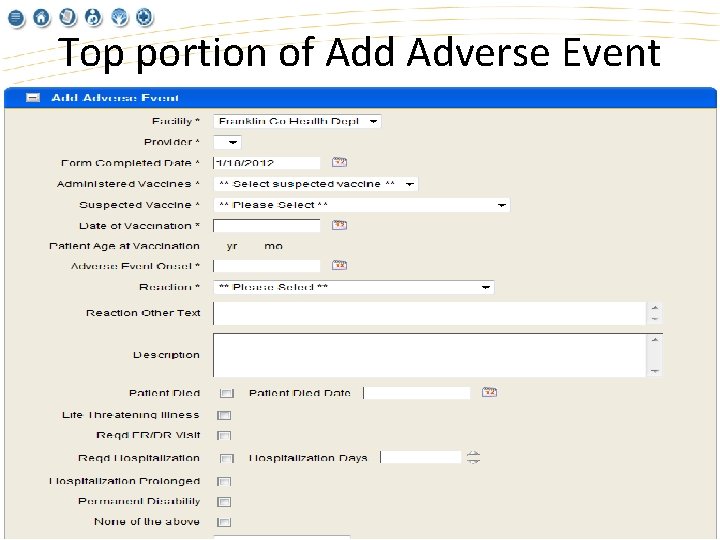
Task: Check the Patient Died checkbox
Action: 226,394
